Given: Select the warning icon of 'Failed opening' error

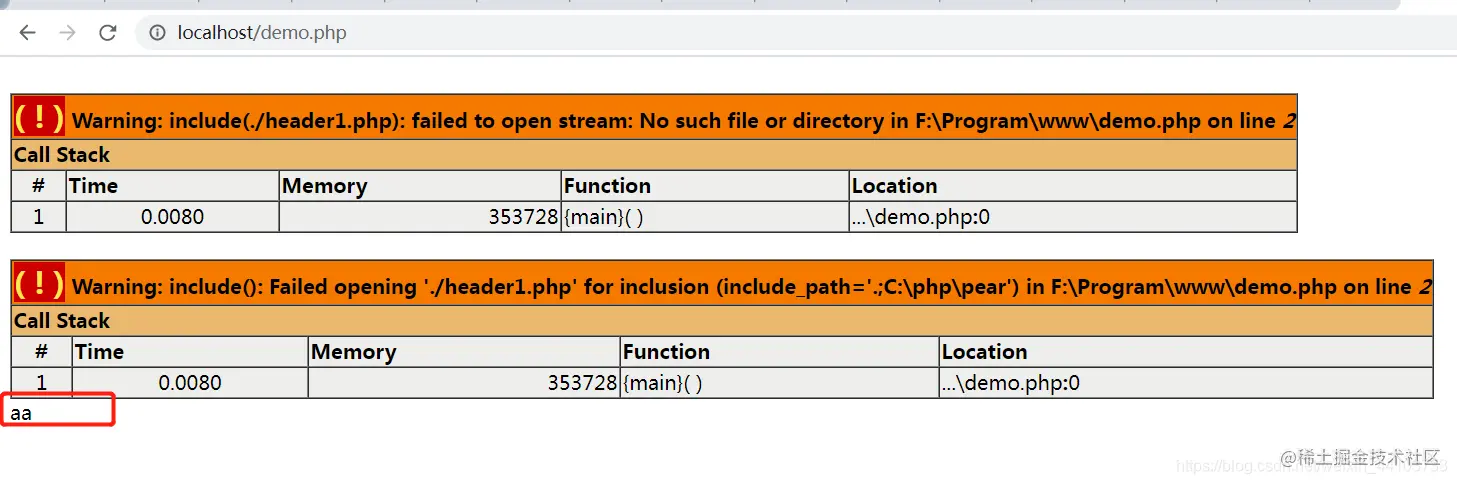Looking at the screenshot, I should (39, 284).
